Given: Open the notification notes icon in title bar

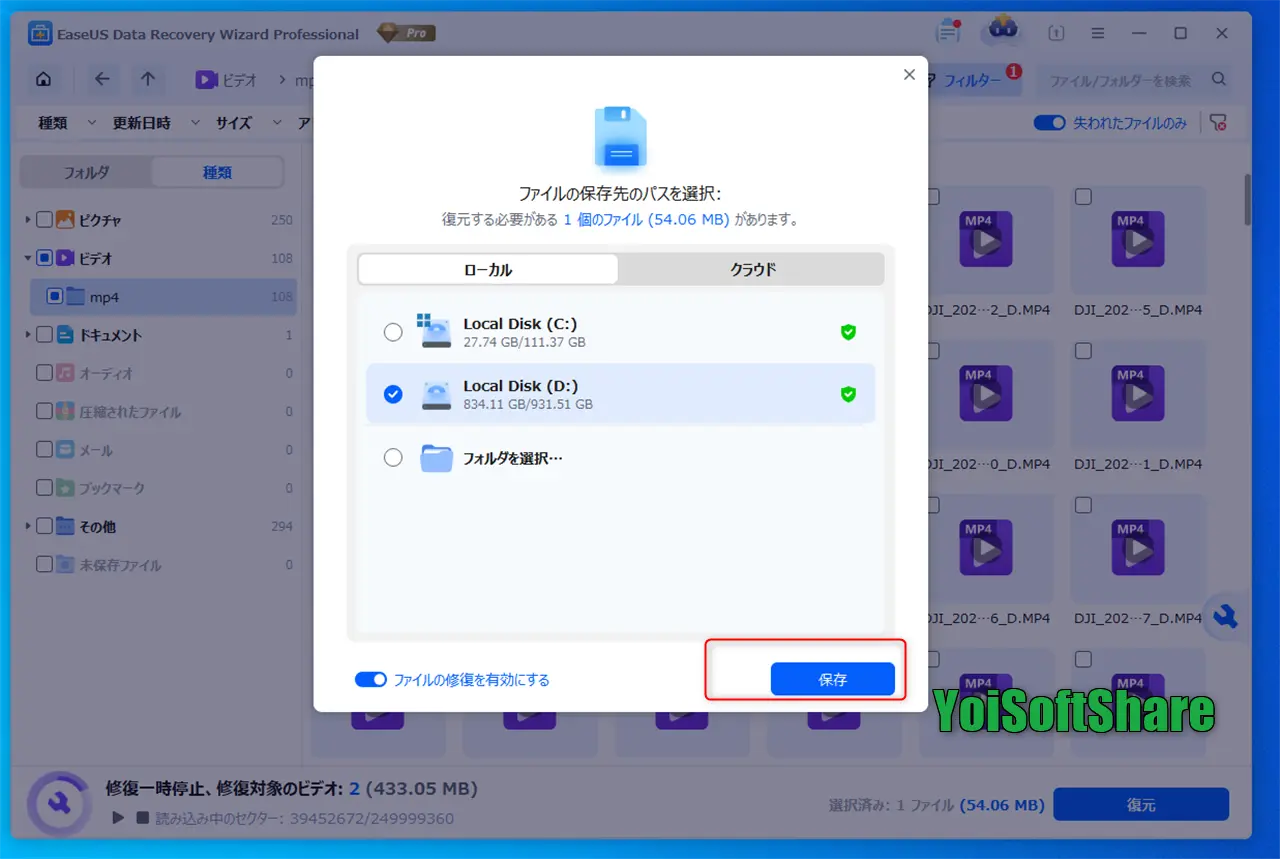Looking at the screenshot, I should tap(947, 31).
